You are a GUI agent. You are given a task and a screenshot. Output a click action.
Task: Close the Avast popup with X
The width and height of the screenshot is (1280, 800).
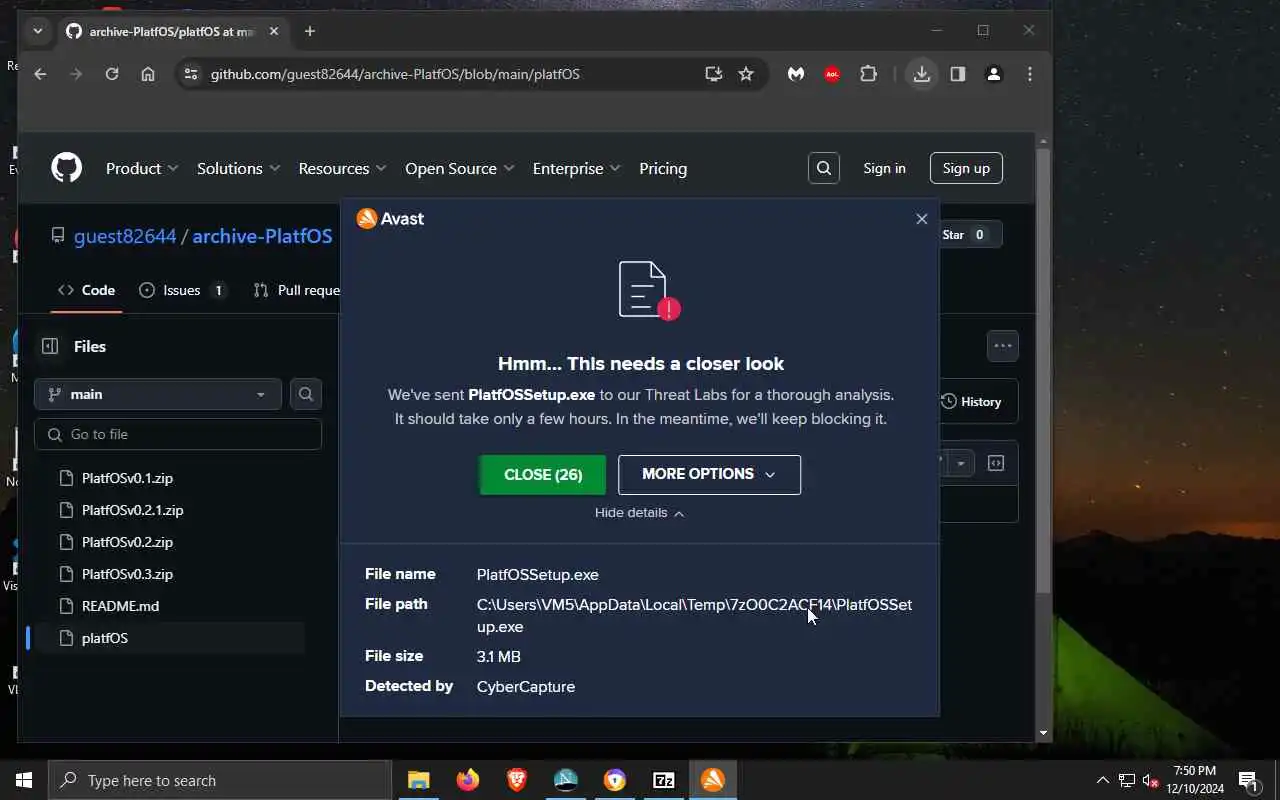(x=922, y=219)
